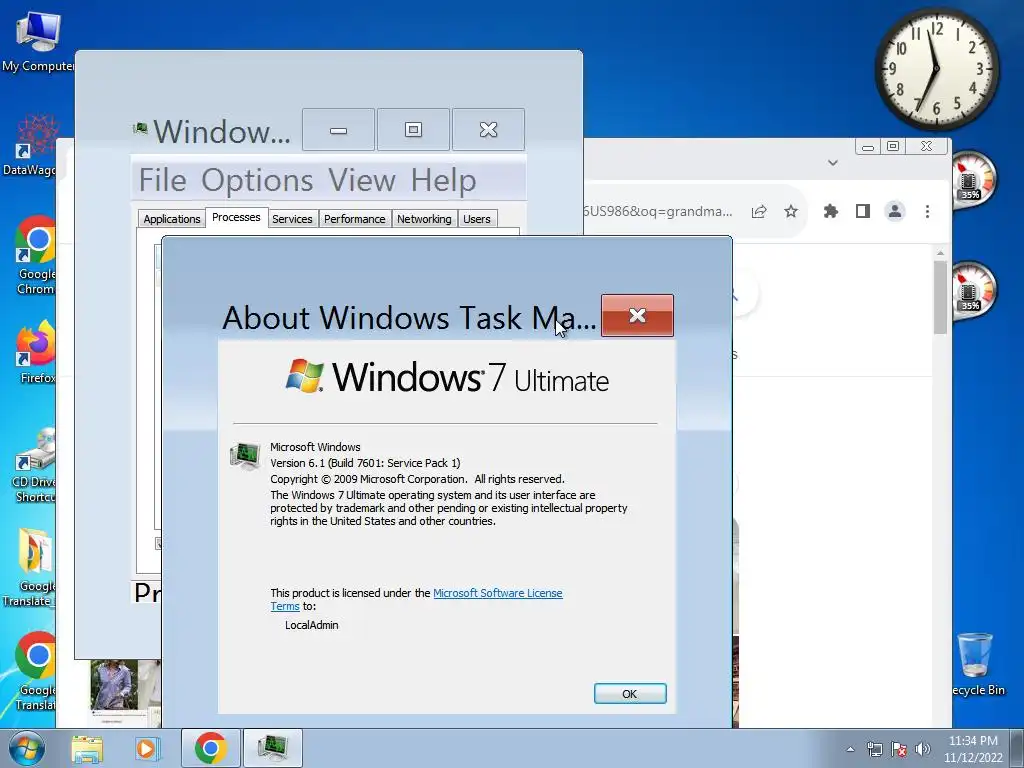The width and height of the screenshot is (1024, 768).
Task: Switch to the Networking tab
Action: (x=424, y=219)
